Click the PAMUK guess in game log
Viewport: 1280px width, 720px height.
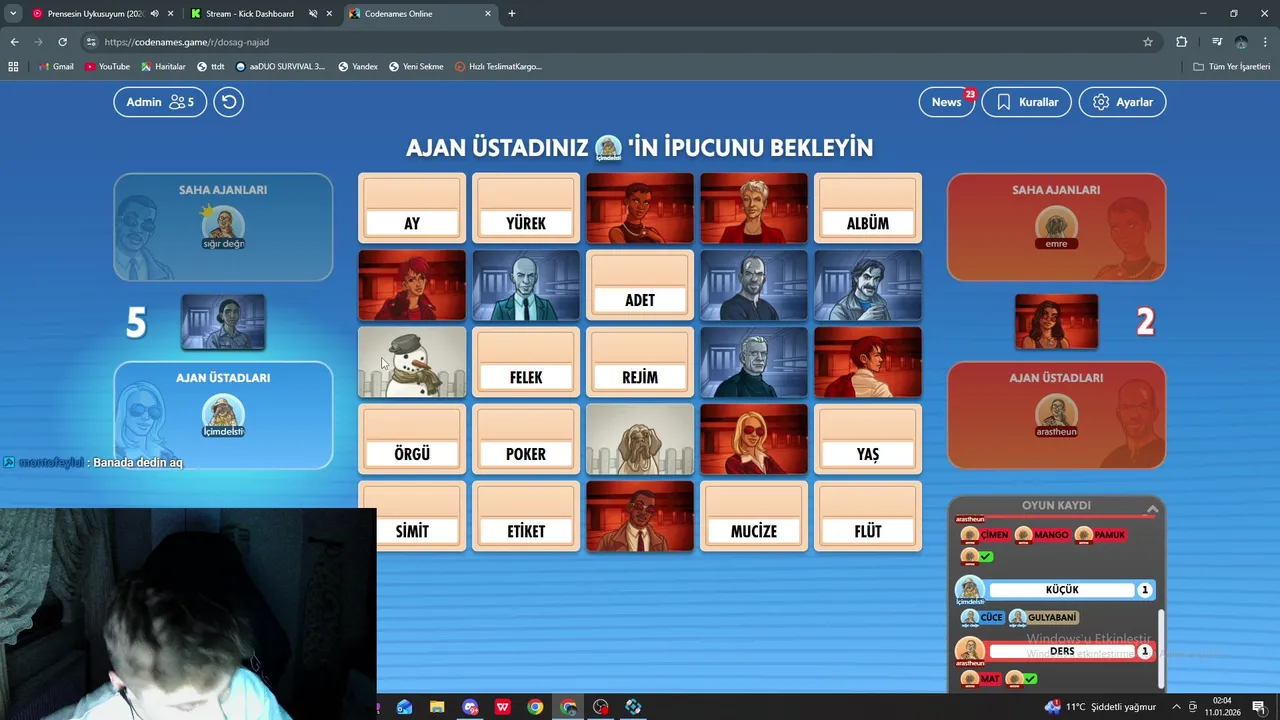(x=1100, y=535)
